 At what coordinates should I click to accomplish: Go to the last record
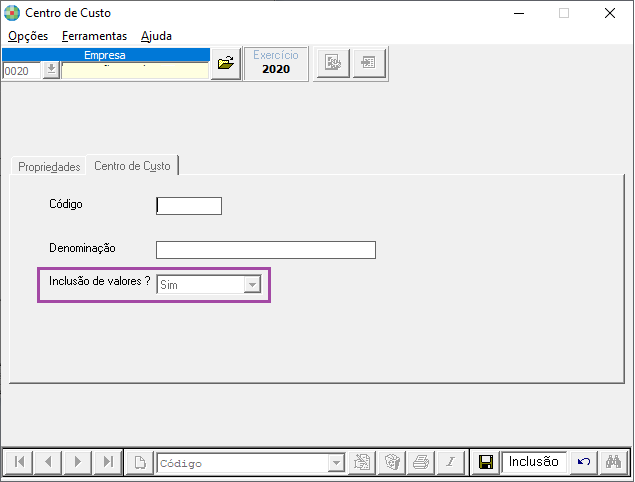pyautogui.click(x=108, y=462)
